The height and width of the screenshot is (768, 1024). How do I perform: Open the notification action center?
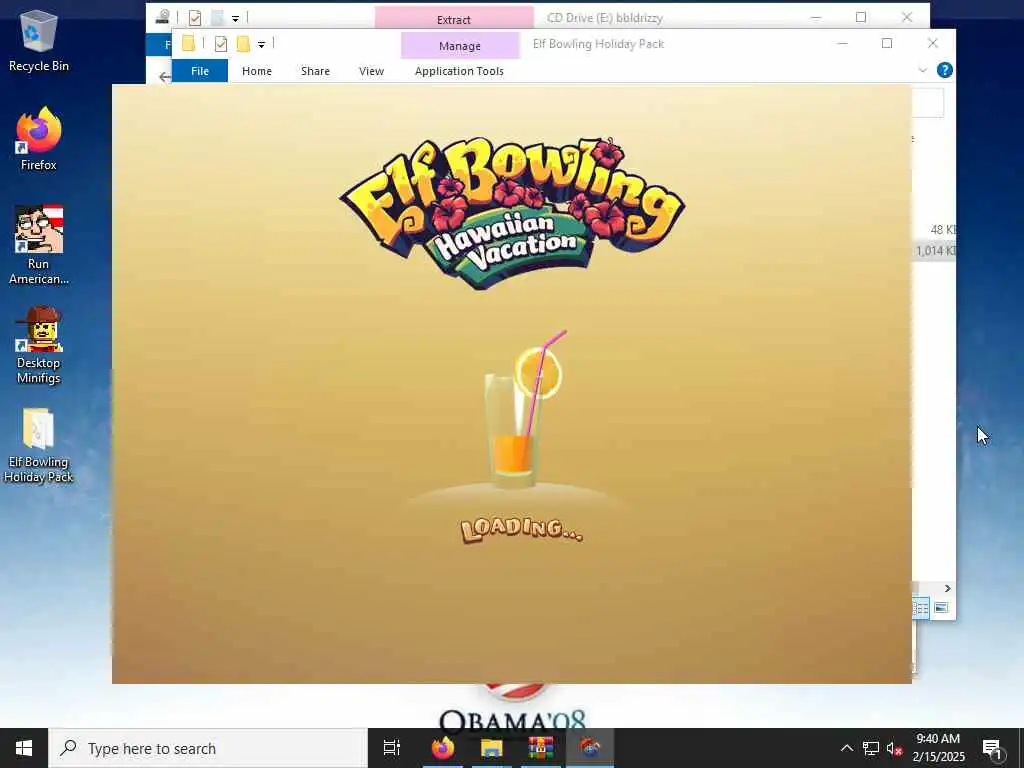pos(992,748)
